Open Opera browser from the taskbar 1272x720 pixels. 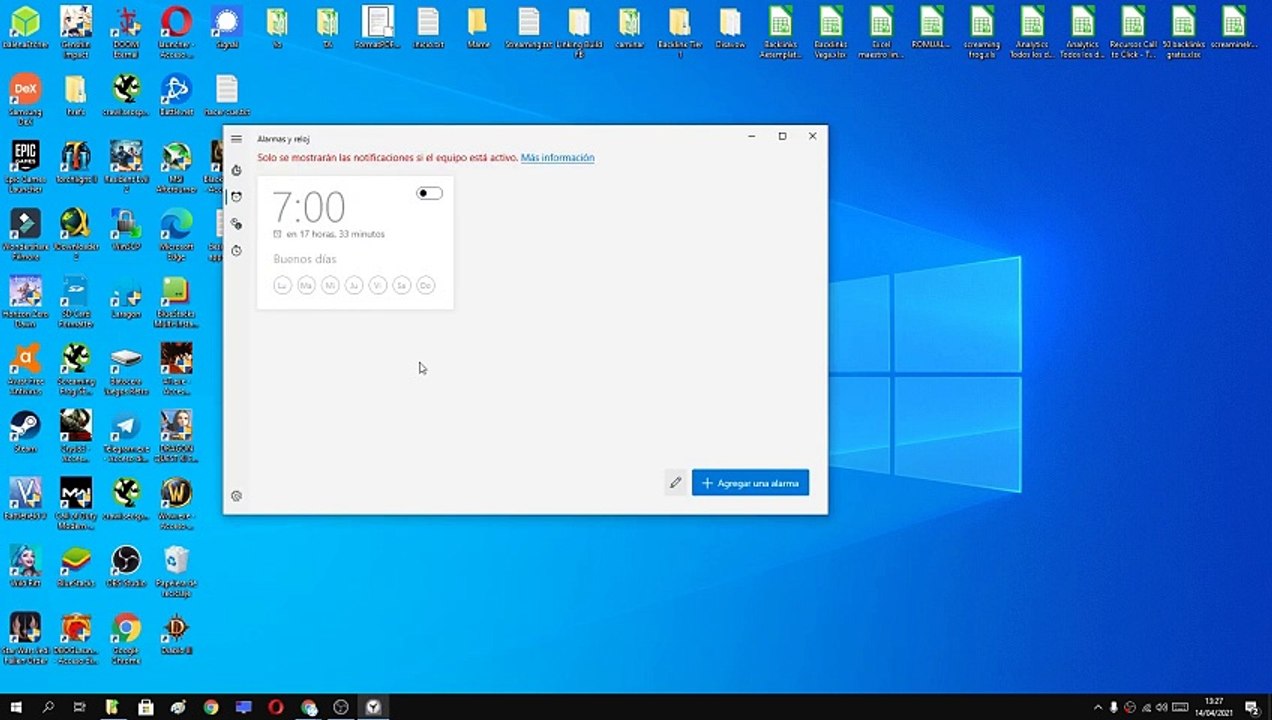pos(276,707)
